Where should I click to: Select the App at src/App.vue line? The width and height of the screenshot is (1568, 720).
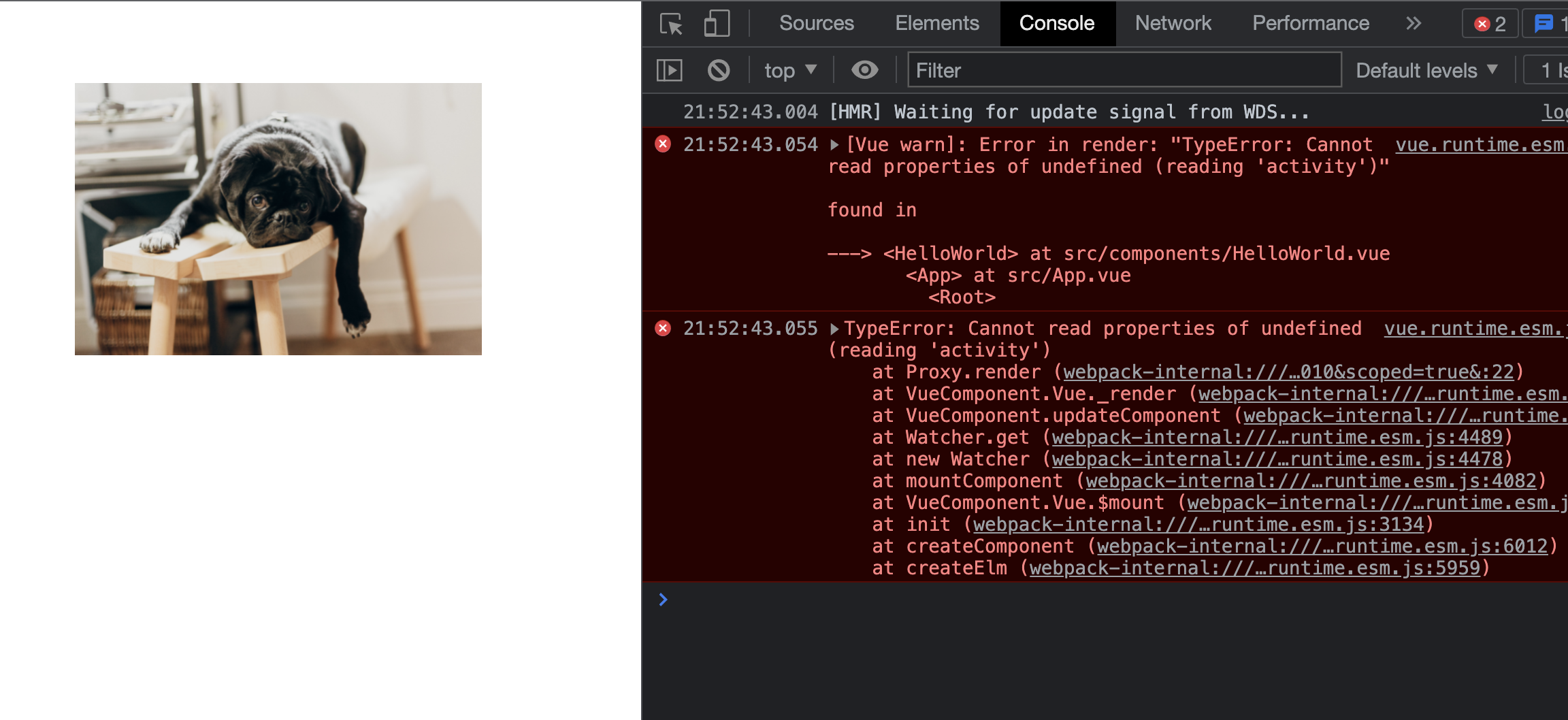(1018, 276)
